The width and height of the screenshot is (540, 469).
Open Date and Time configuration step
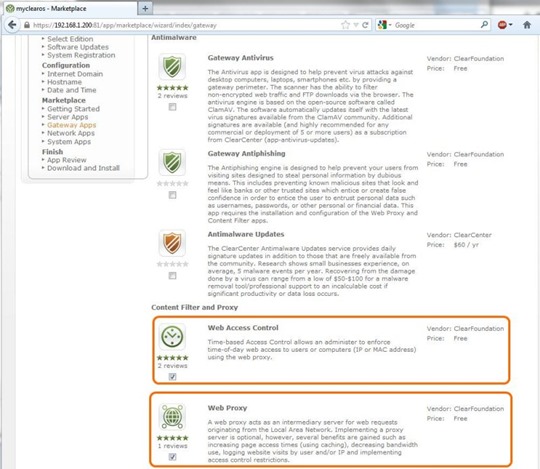click(72, 90)
